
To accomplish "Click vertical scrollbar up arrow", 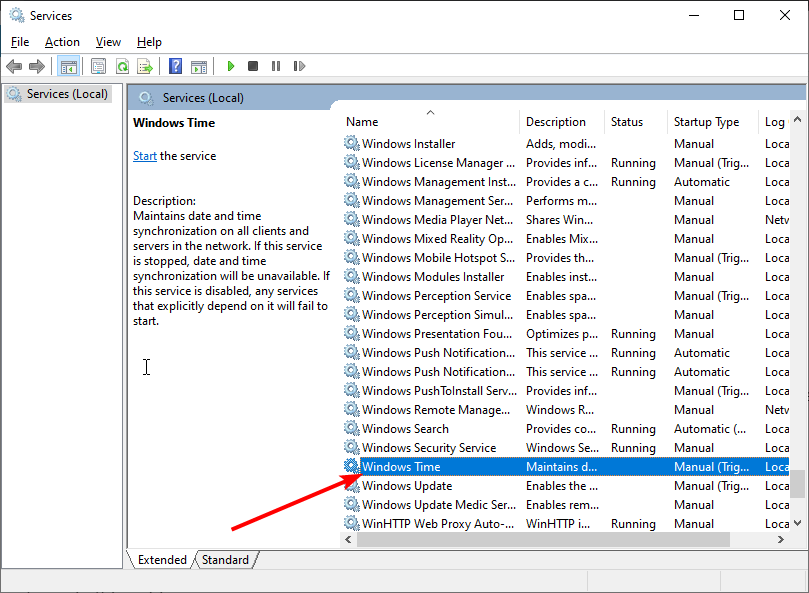I will point(798,120).
